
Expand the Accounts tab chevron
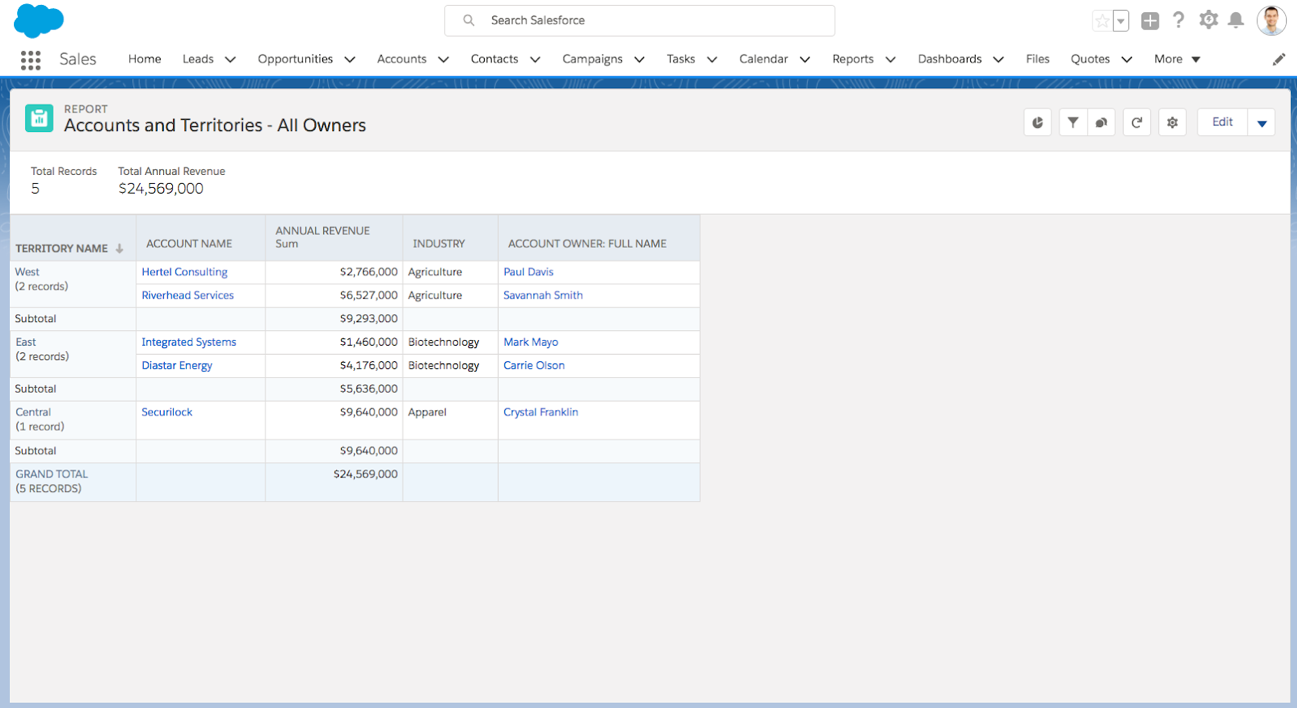click(x=443, y=60)
